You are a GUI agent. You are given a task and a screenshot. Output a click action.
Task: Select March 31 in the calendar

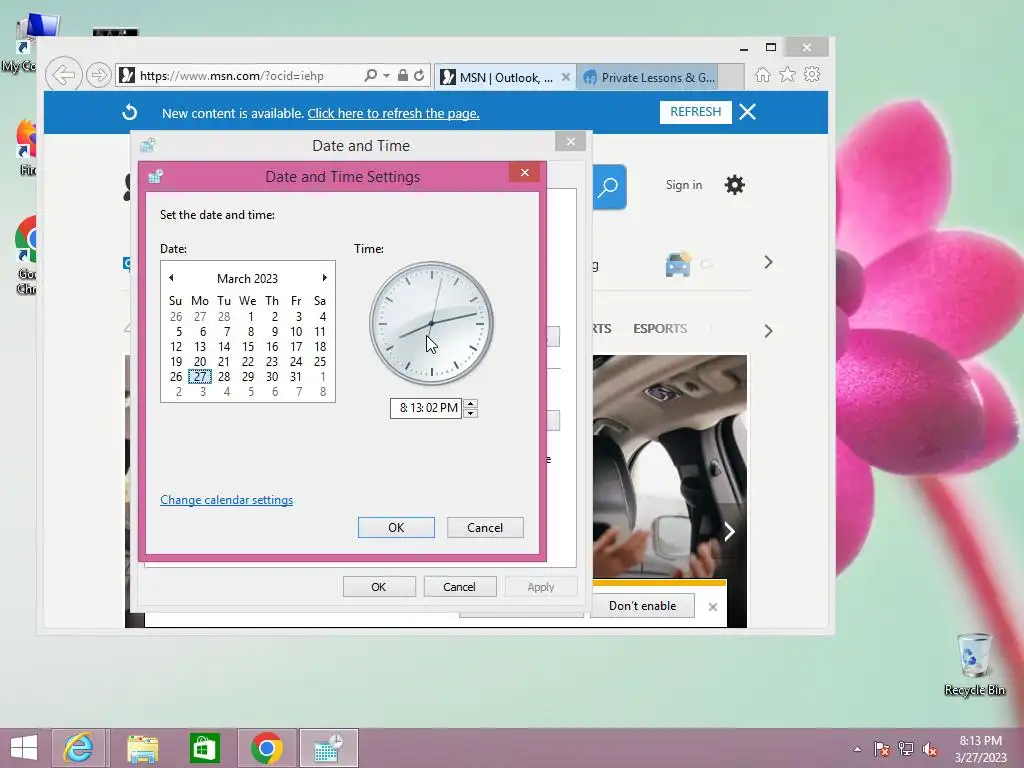pos(296,377)
